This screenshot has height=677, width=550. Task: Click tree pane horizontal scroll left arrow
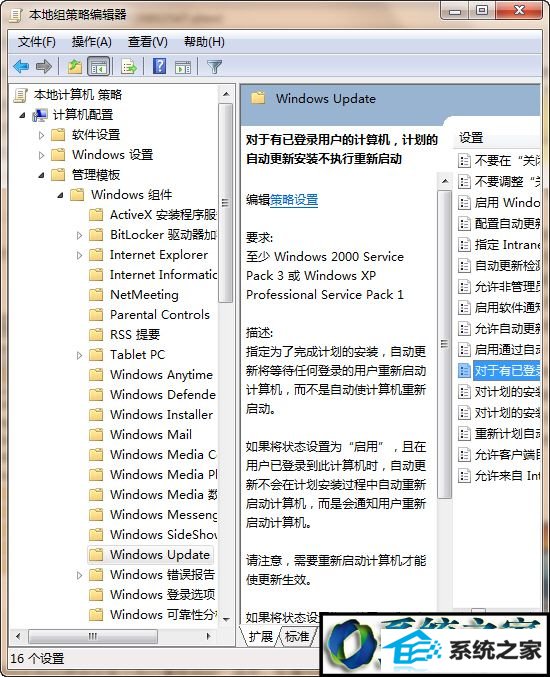pyautogui.click(x=18, y=636)
